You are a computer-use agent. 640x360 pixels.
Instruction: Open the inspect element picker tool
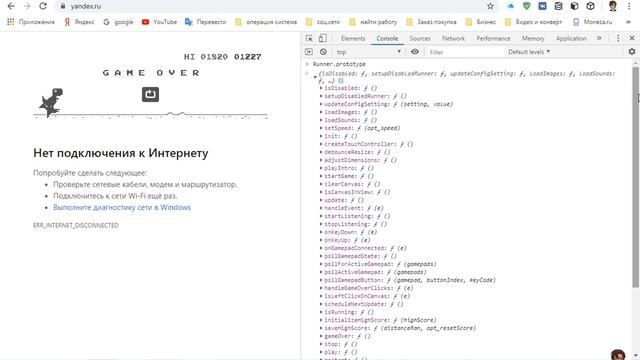point(309,38)
